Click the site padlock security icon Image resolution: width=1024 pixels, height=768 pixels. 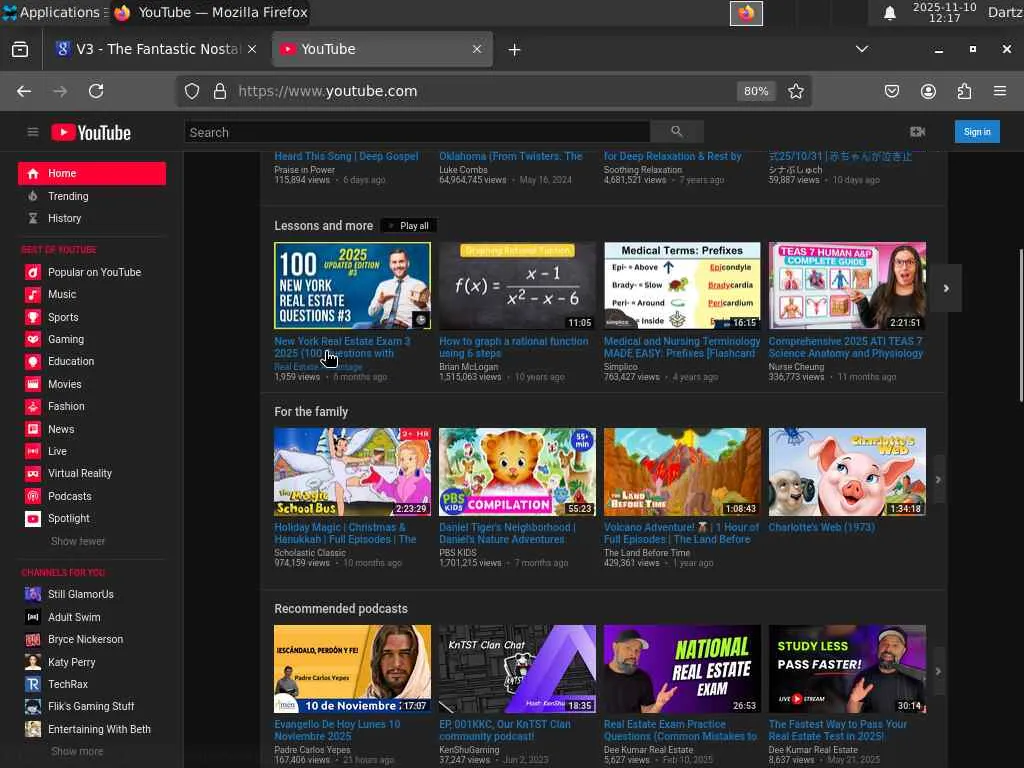pos(220,91)
